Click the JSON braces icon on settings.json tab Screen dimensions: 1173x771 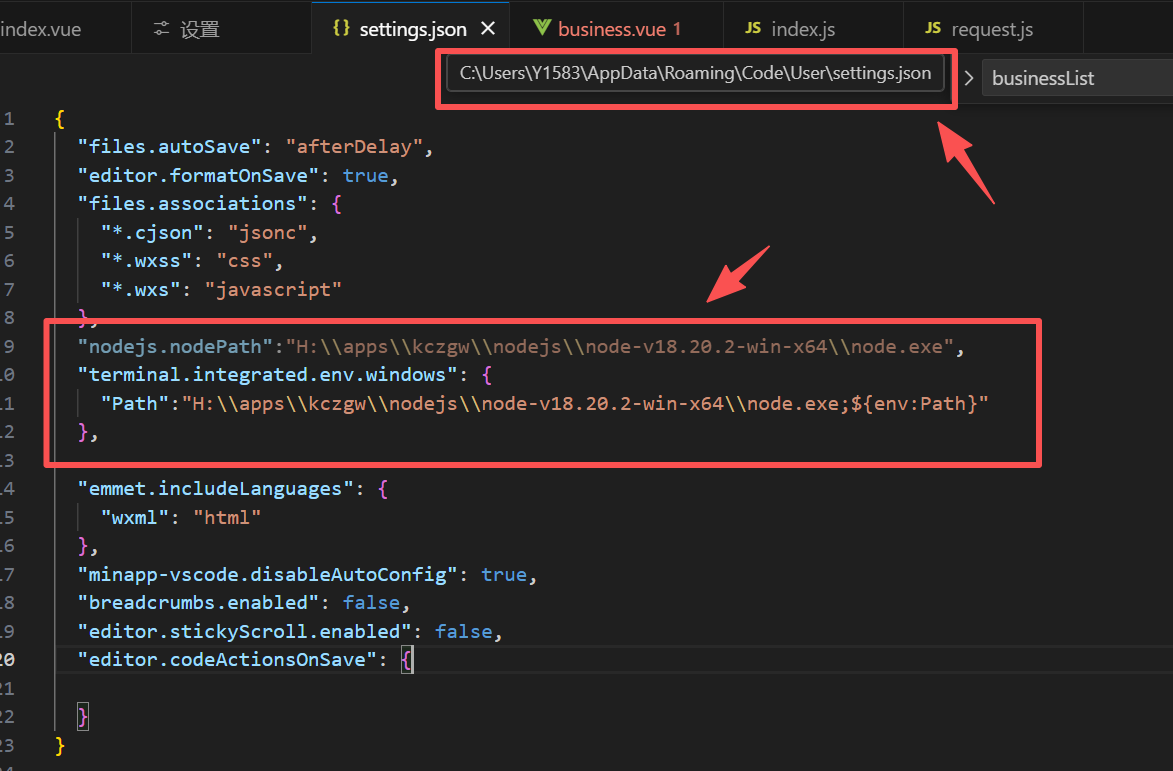[340, 29]
